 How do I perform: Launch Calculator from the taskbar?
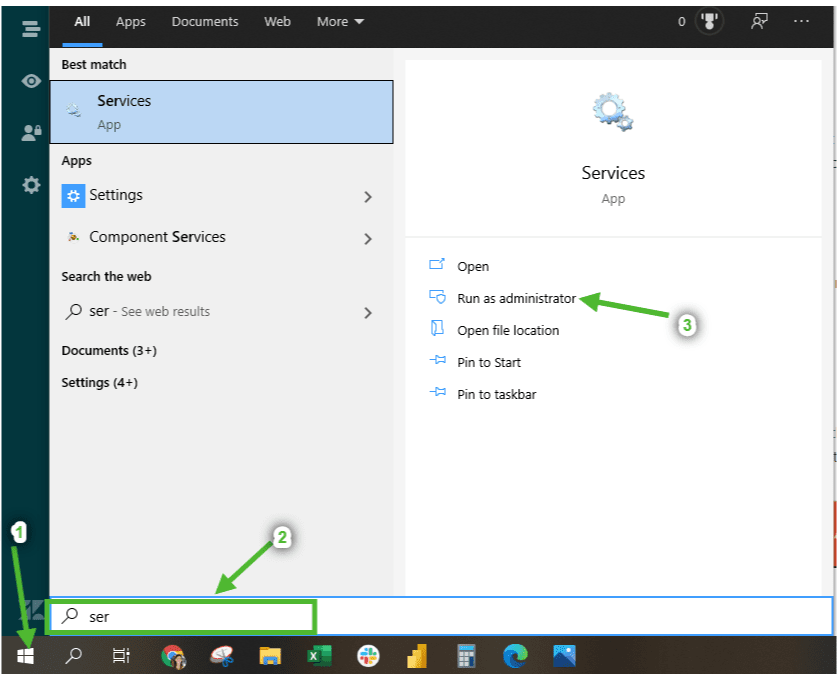coord(466,656)
